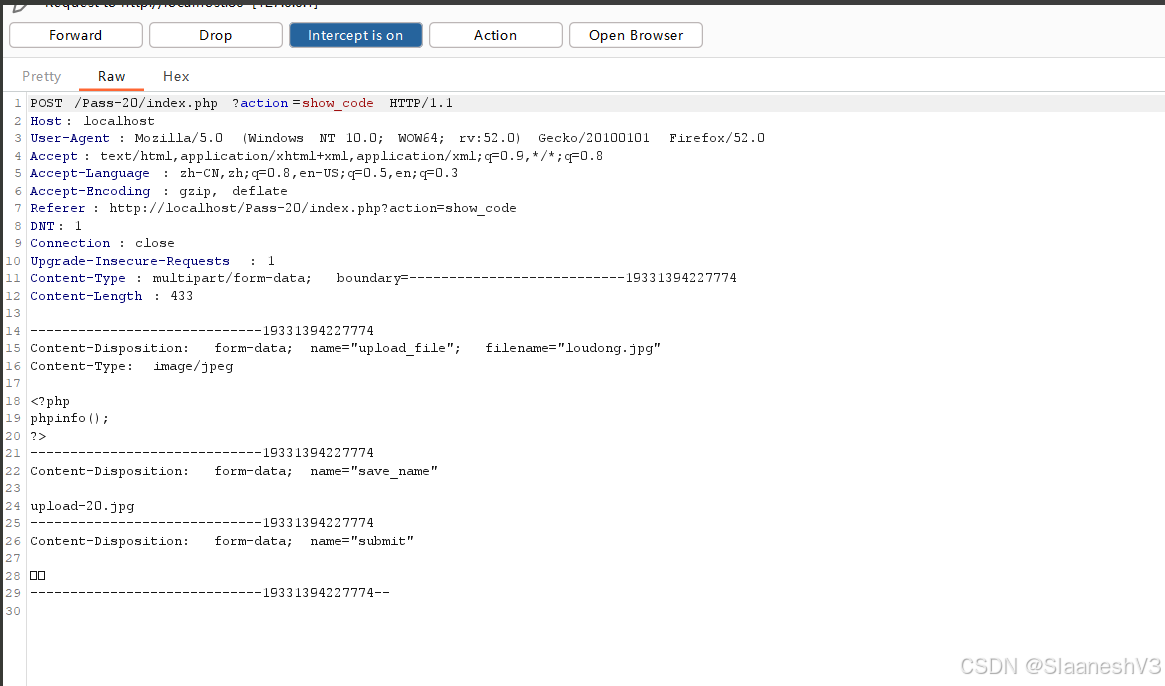Viewport: 1165px width, 686px height.
Task: Click the POST /Pass-20/index.php request line
Action: pos(241,103)
